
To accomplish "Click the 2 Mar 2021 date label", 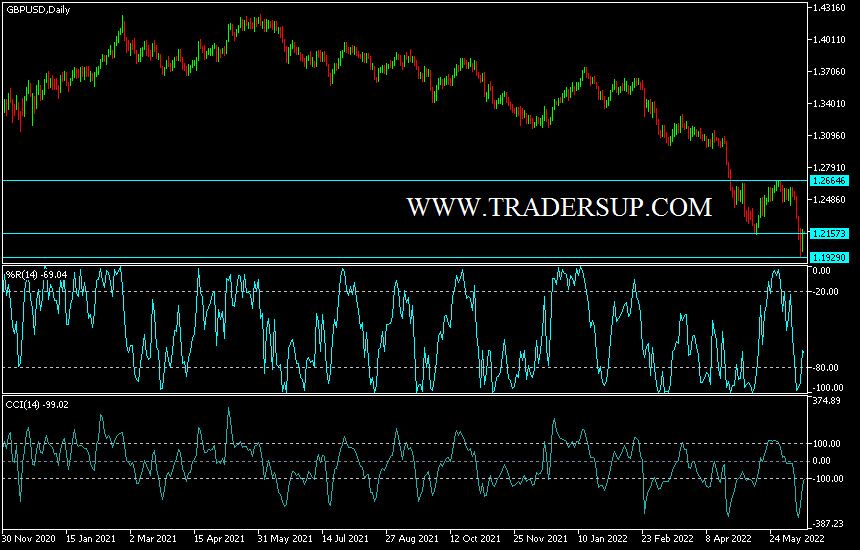I will (153, 538).
